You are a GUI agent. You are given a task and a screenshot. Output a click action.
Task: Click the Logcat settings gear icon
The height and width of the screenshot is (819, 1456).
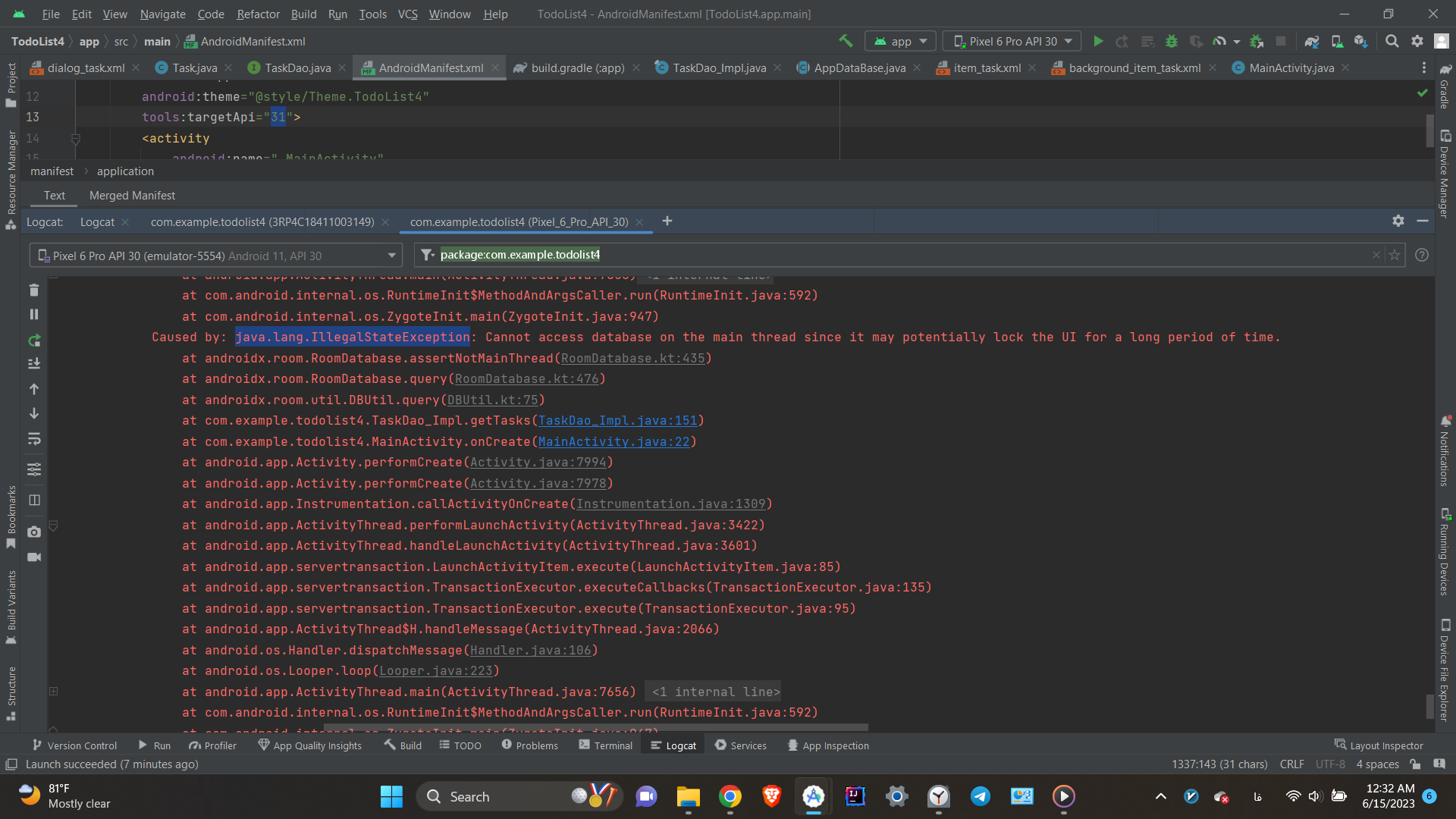point(1398,221)
